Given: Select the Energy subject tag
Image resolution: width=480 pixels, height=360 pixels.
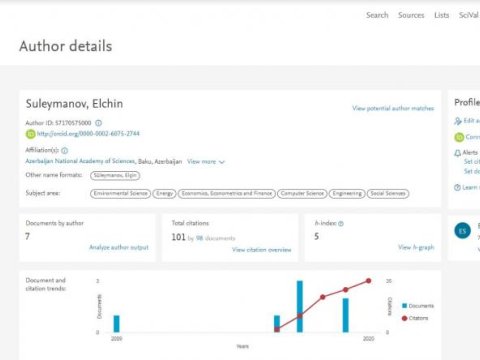Looking at the screenshot, I should click(x=164, y=194).
